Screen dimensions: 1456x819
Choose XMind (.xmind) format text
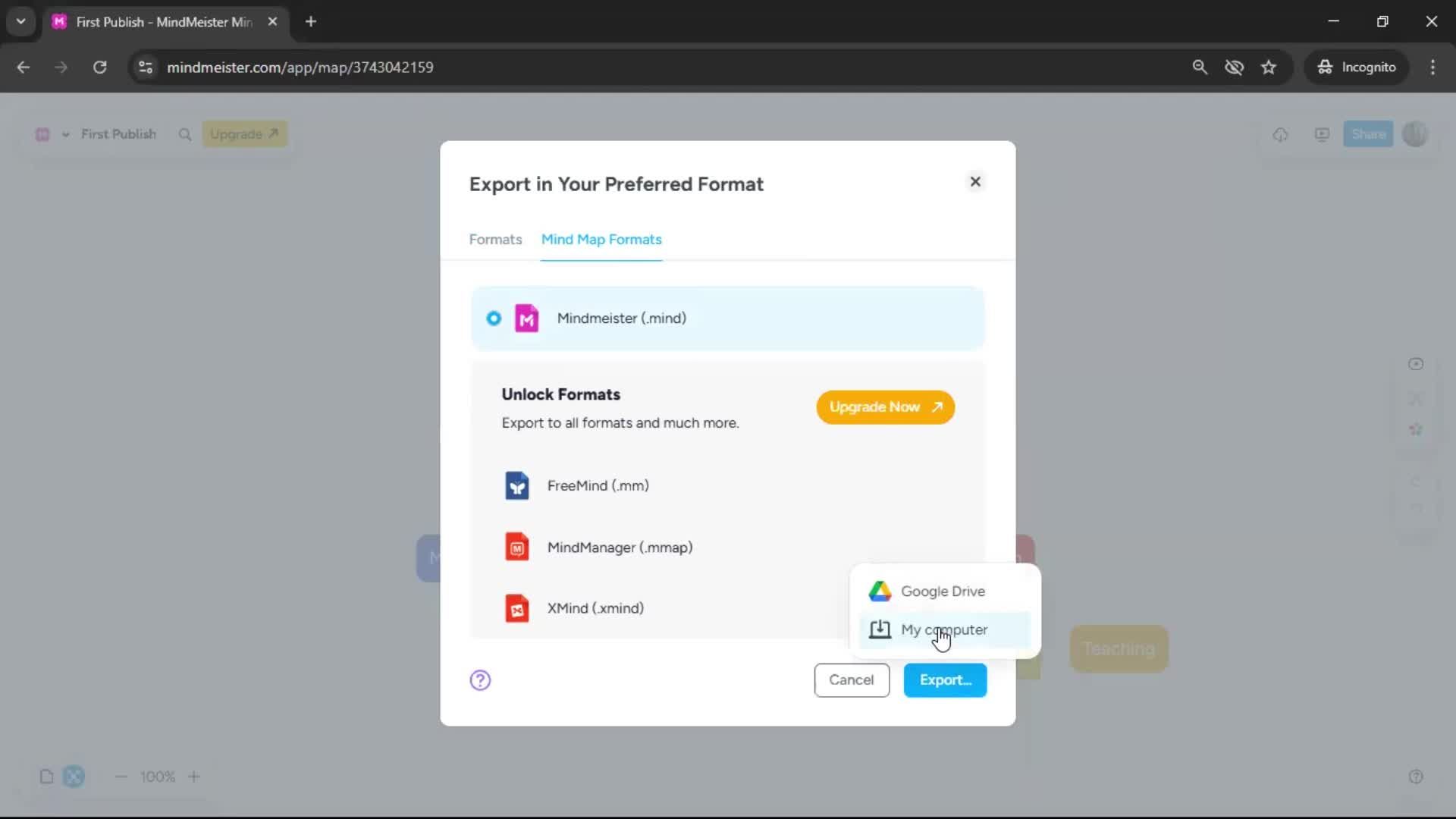click(x=595, y=608)
